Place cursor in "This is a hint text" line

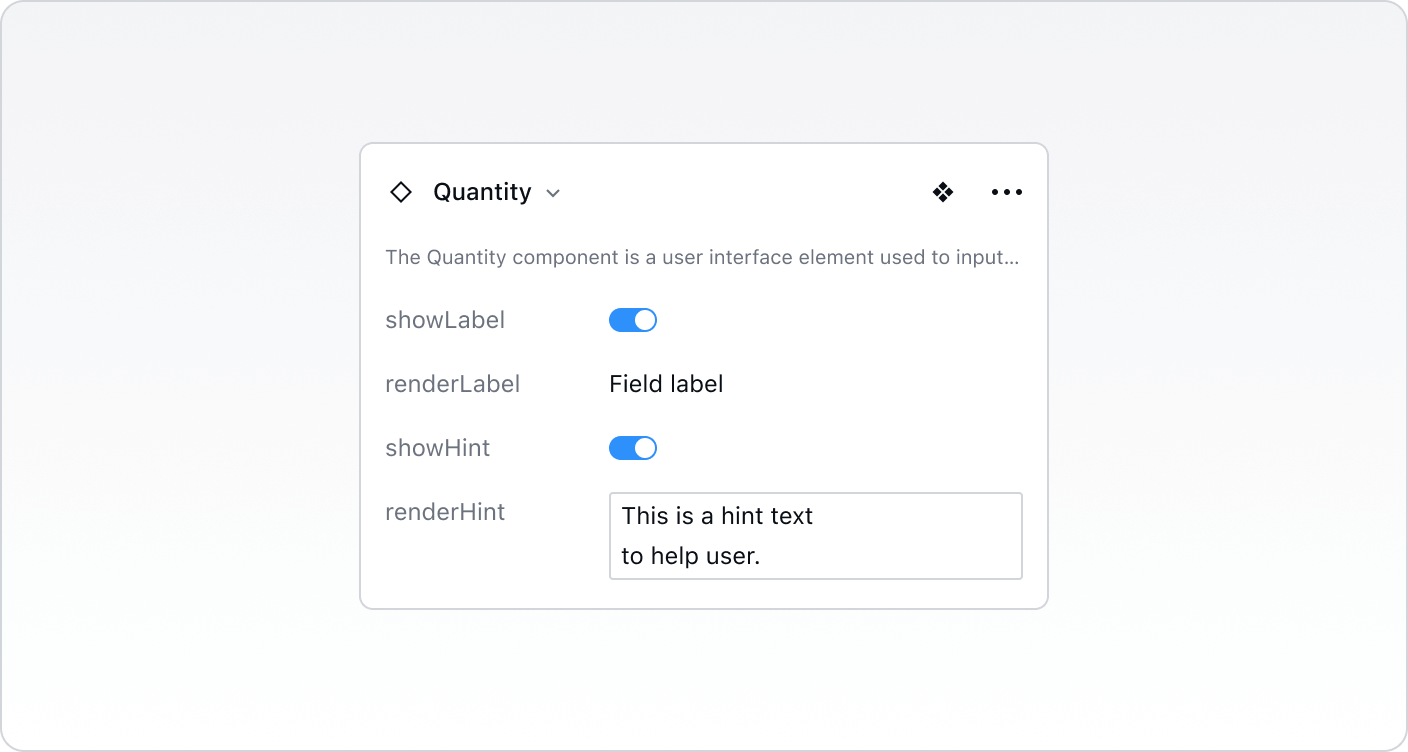[x=717, y=516]
